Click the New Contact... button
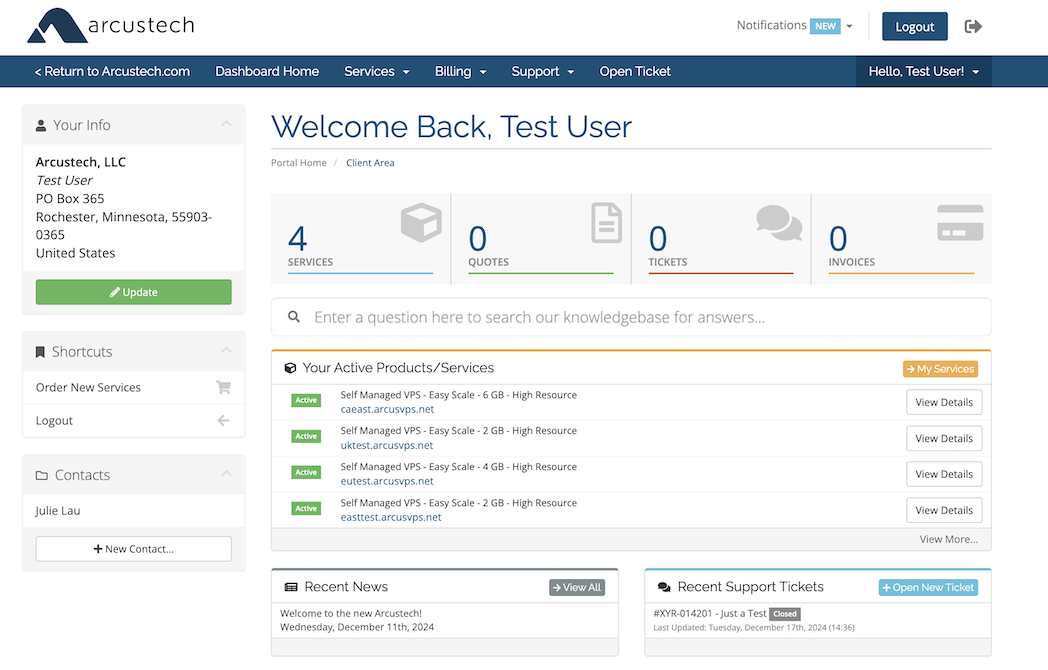This screenshot has width=1048, height=670. tap(134, 549)
